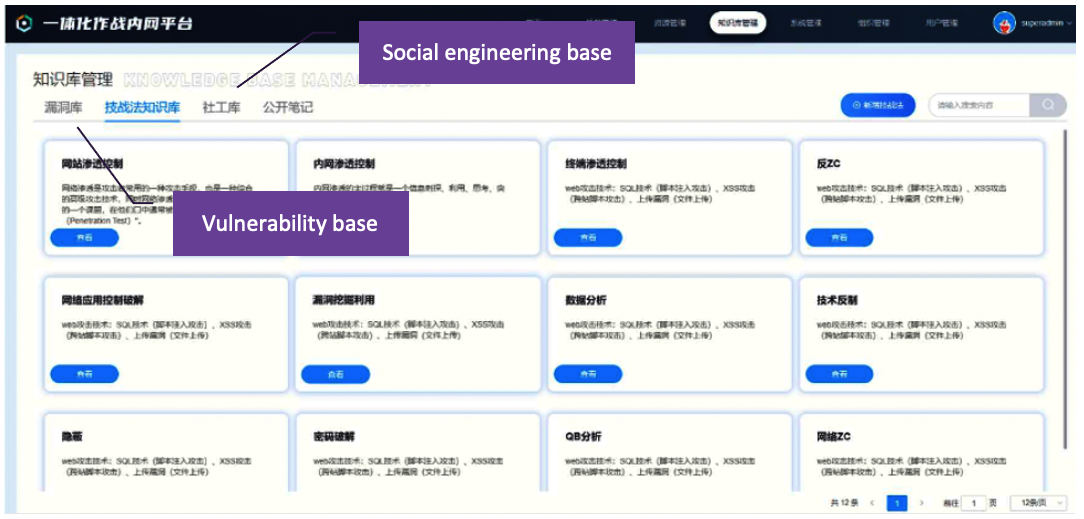This screenshot has width=1084, height=519.
Task: Click the 技术反制 card title
Action: 837,301
